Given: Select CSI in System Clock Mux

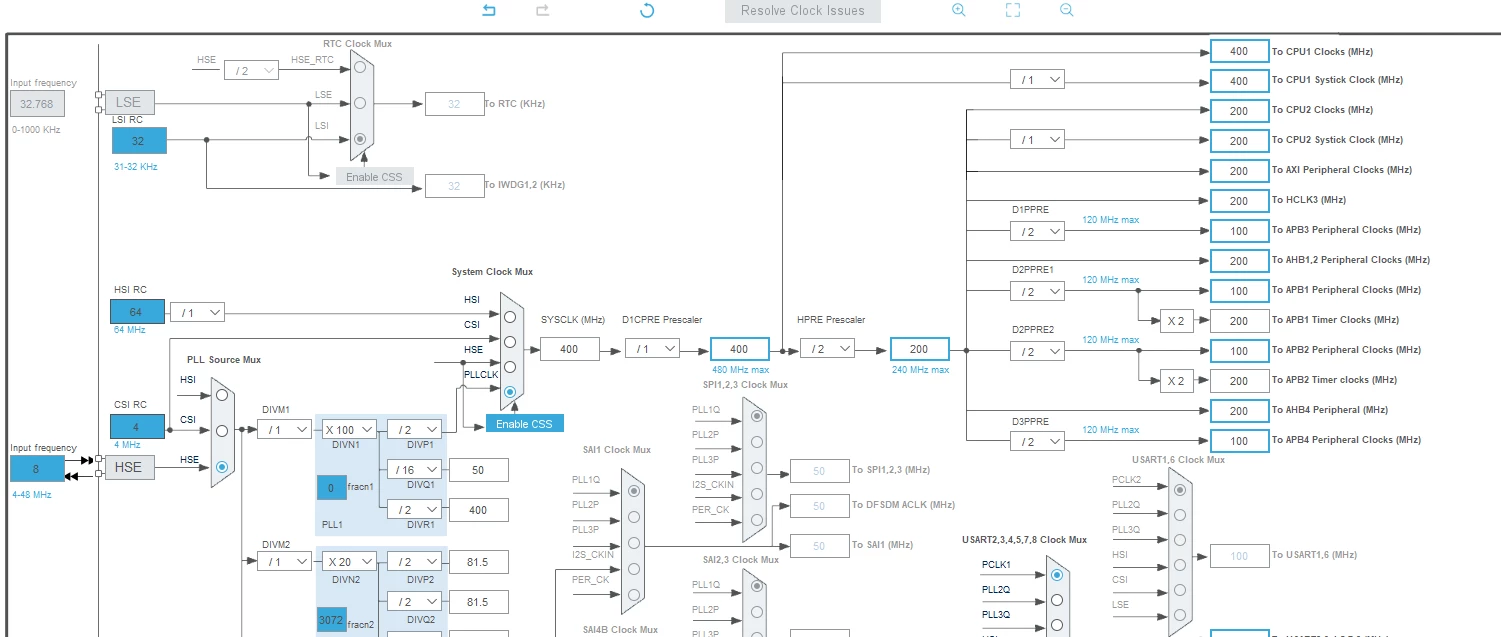Looking at the screenshot, I should point(510,342).
